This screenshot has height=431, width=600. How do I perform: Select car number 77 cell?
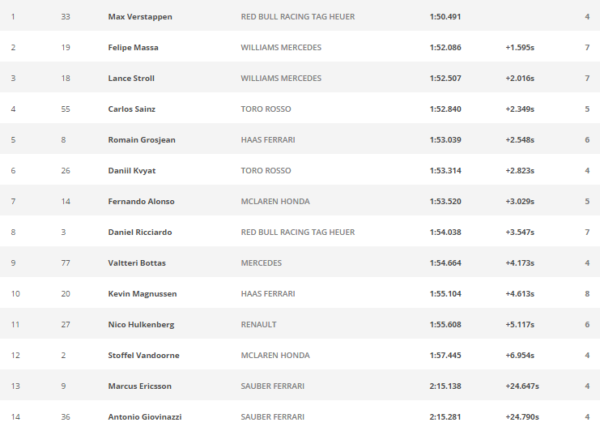point(64,263)
